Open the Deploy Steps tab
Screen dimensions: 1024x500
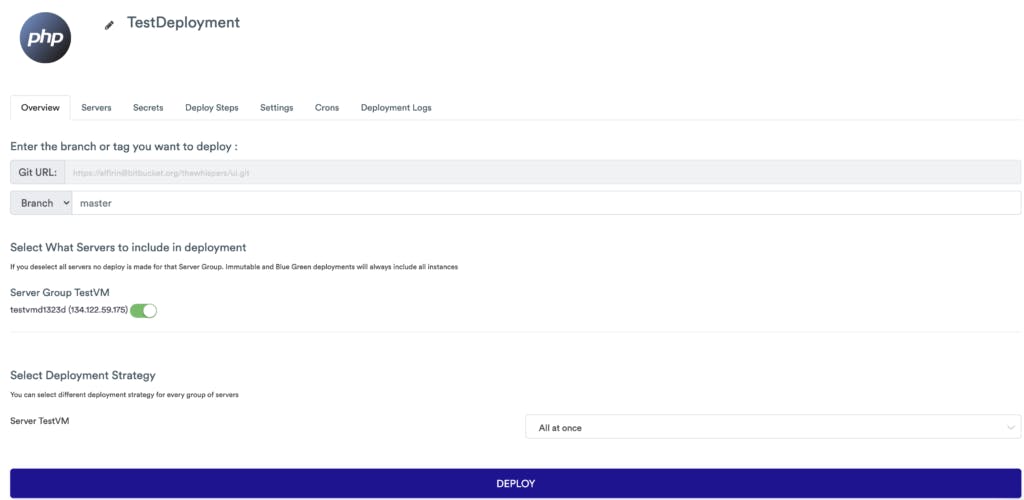click(x=211, y=108)
